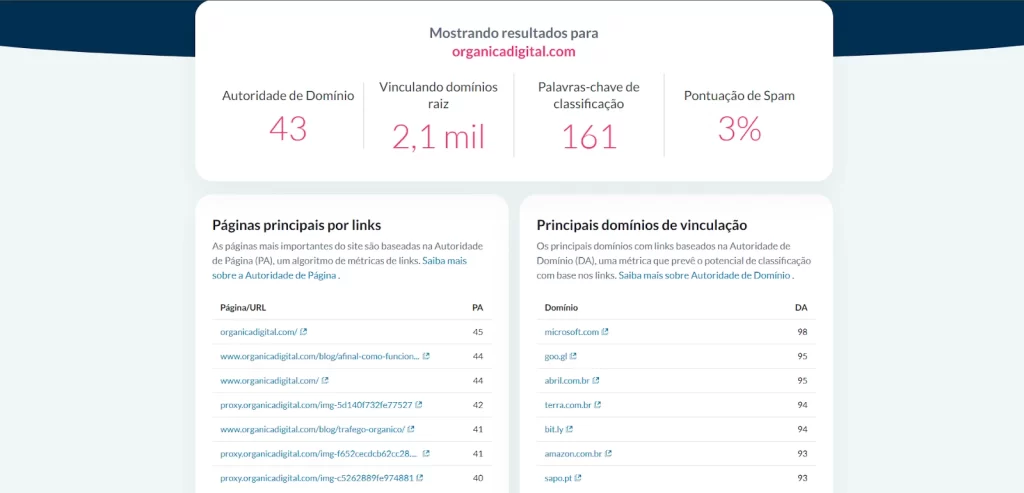1024x493 pixels.
Task: Click the organicadigital.com heading in pink
Action: click(513, 52)
